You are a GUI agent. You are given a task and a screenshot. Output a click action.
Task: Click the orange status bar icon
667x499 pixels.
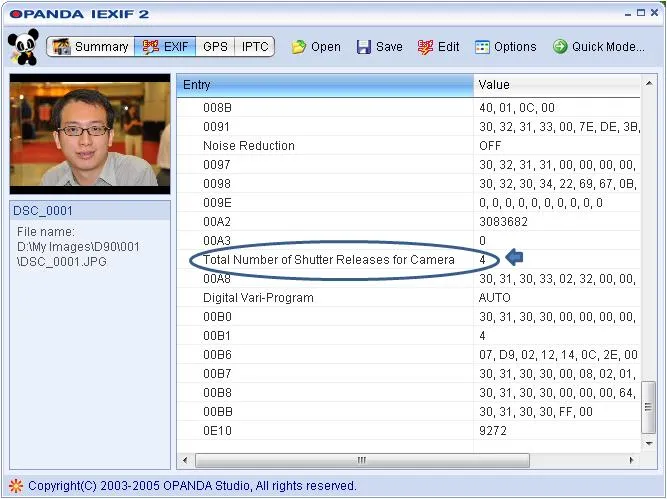16,485
